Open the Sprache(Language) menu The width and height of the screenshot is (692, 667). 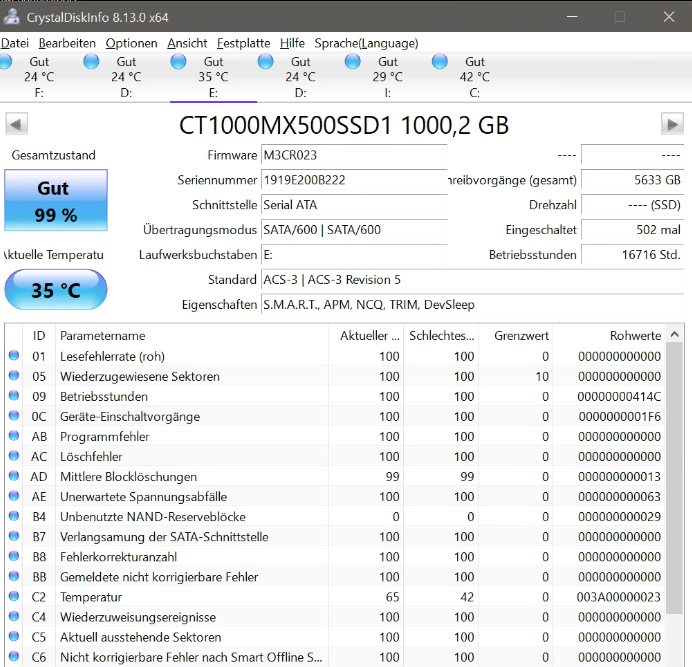pyautogui.click(x=366, y=43)
